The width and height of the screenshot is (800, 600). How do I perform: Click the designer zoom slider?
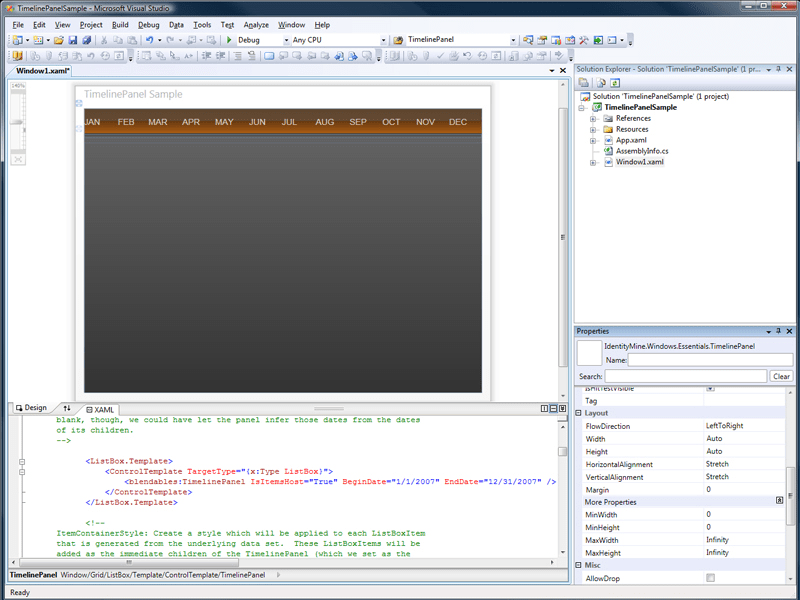point(18,122)
